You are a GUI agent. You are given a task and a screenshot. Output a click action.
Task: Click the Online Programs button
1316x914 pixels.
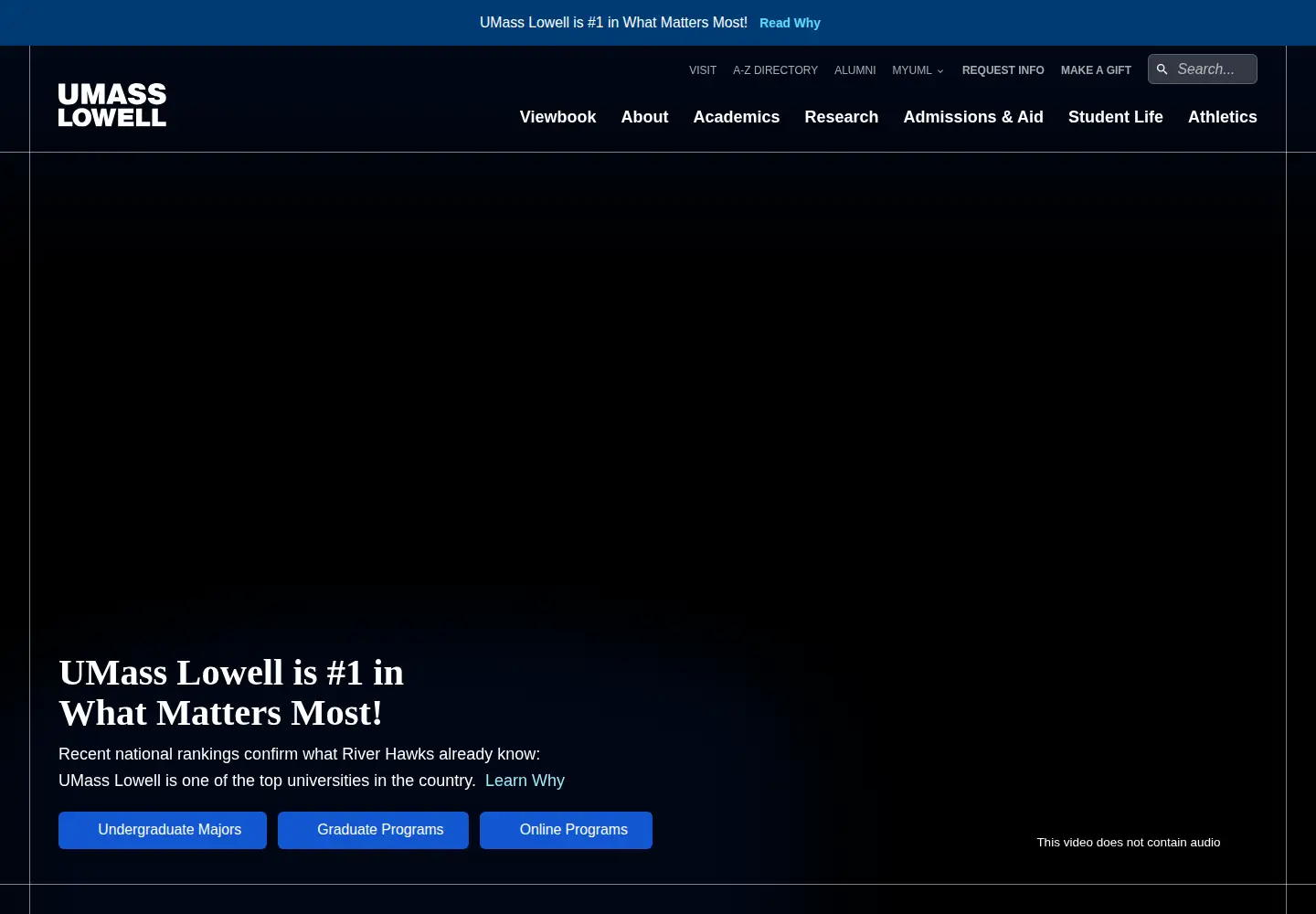click(566, 830)
